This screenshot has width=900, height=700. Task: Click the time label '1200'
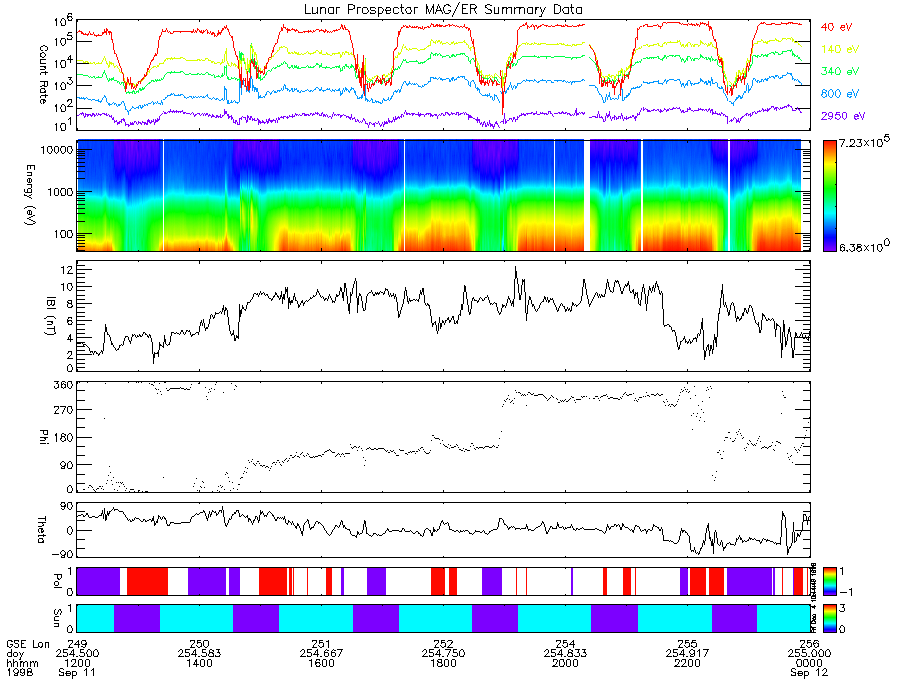pos(77,663)
